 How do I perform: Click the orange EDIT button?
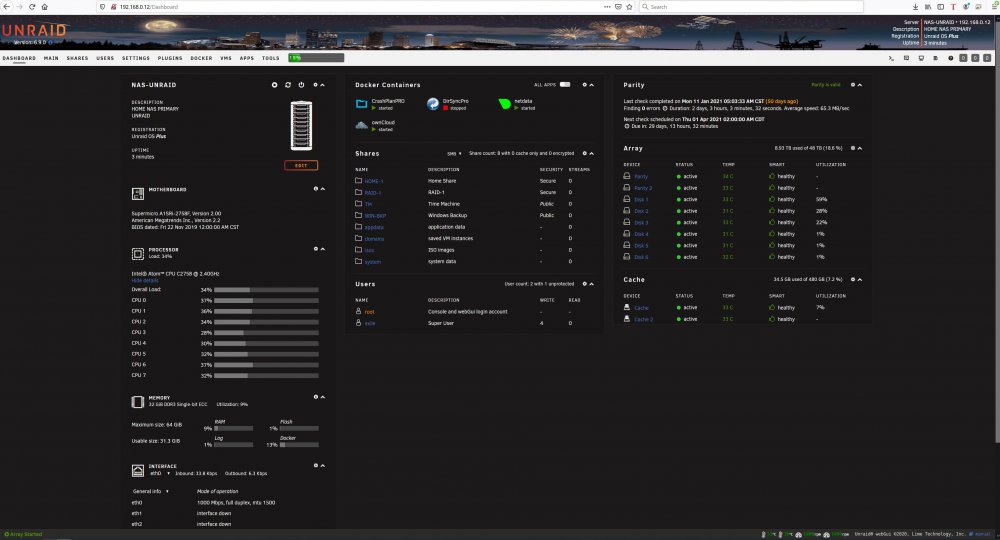(x=301, y=165)
